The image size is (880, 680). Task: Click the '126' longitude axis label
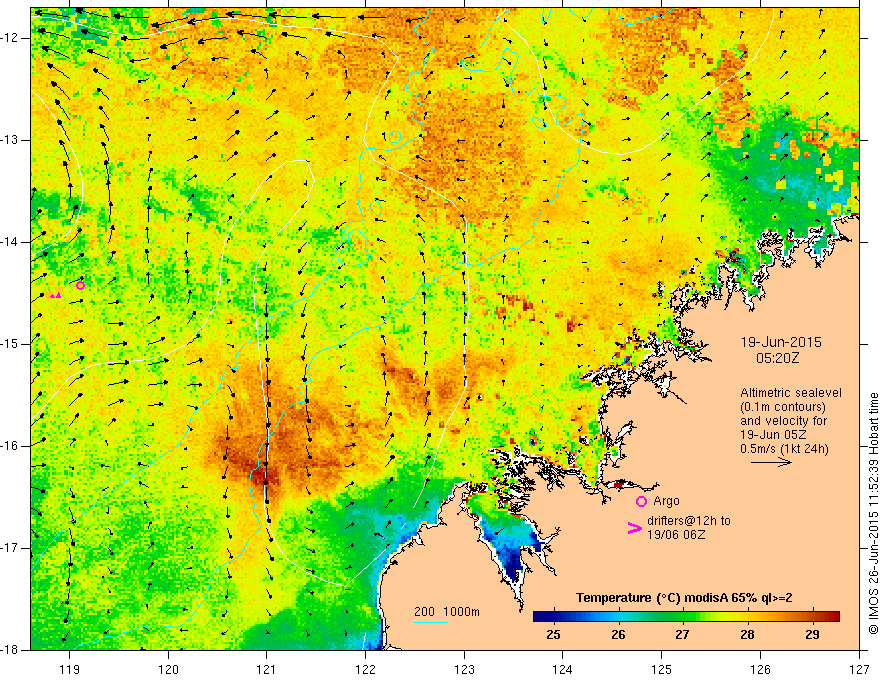(760, 669)
